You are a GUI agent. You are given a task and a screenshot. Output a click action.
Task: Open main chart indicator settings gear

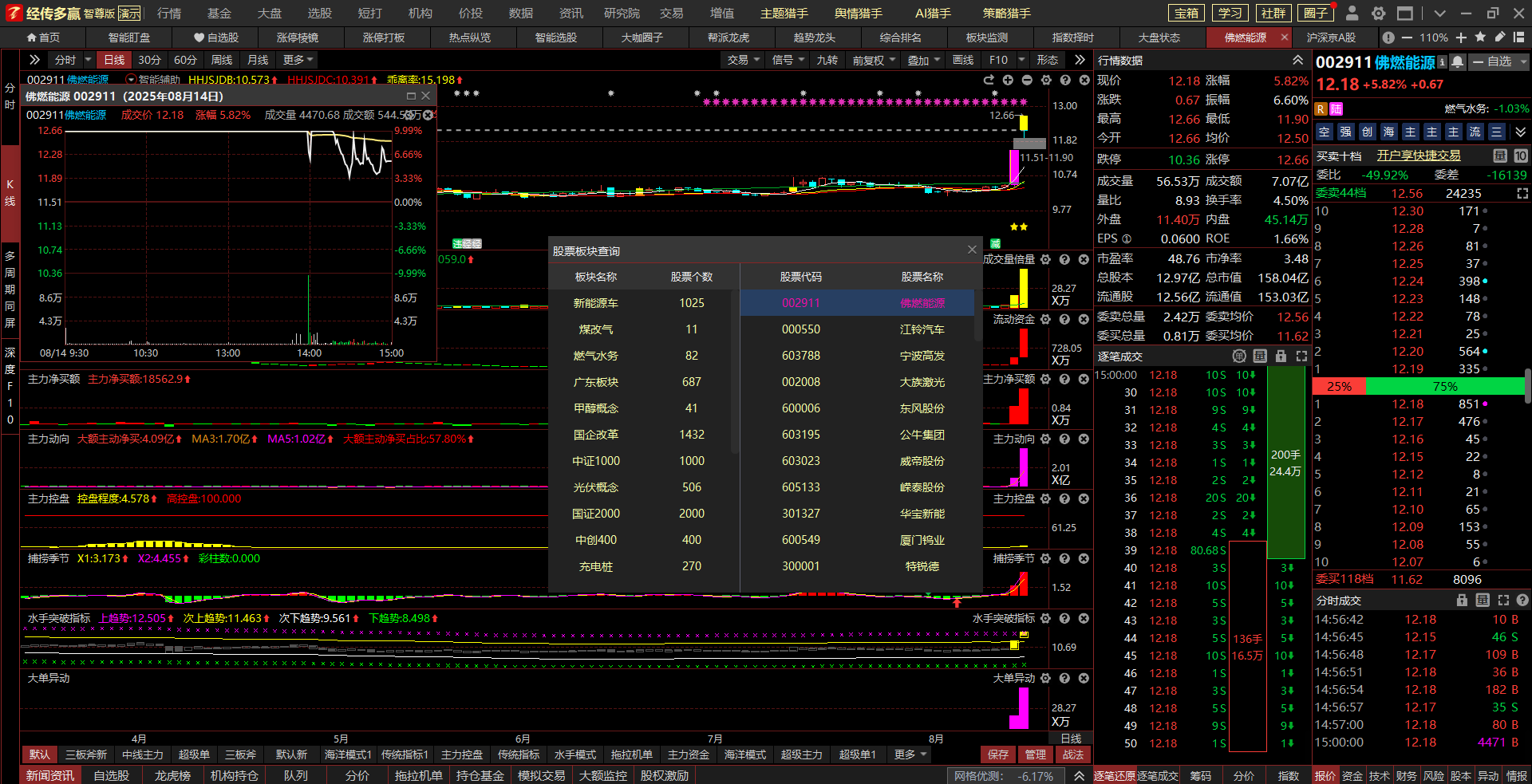(x=1046, y=80)
